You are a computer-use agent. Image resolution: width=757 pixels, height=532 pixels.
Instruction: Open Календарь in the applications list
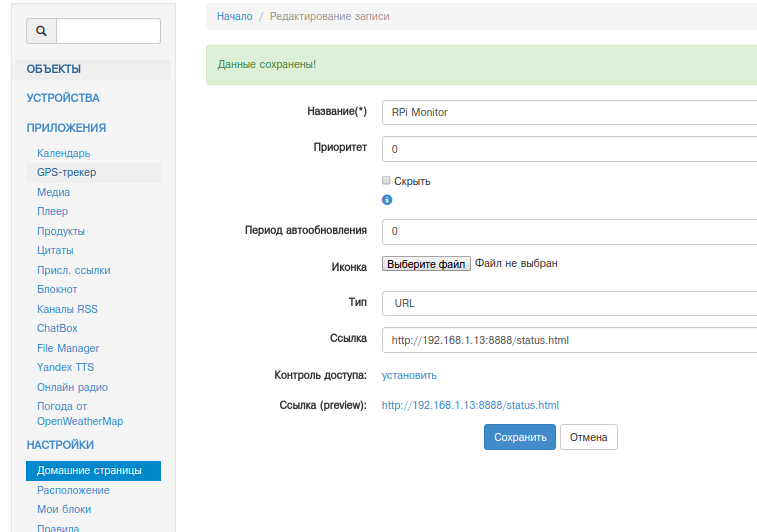63,153
